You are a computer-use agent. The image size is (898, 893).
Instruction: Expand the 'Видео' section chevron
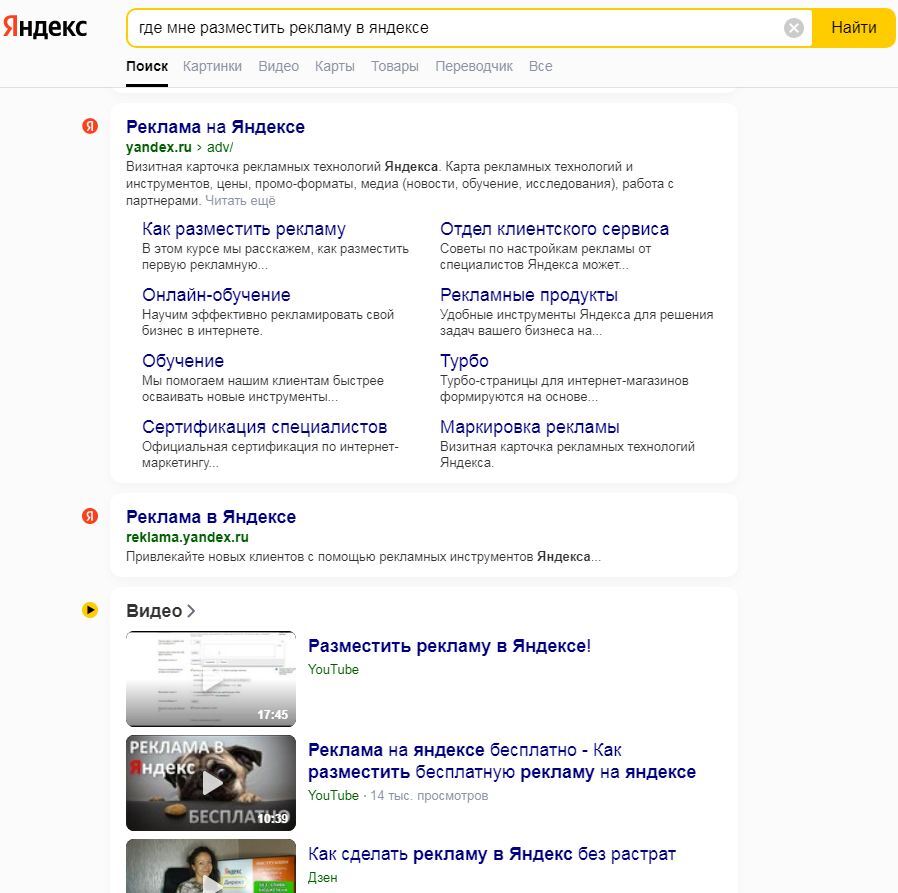(191, 611)
